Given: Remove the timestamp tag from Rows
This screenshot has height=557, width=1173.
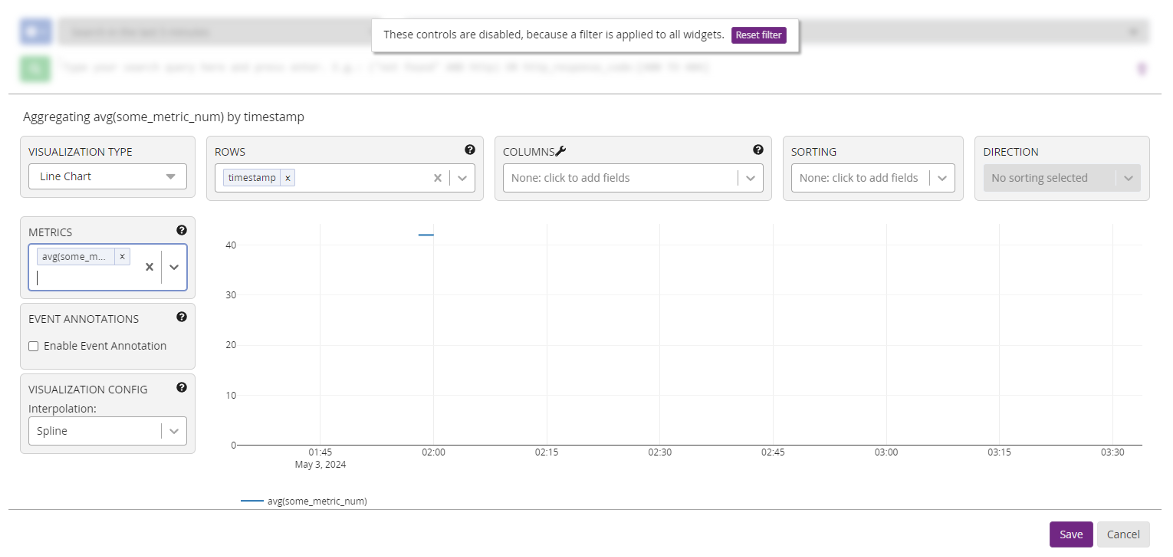Looking at the screenshot, I should tap(288, 178).
